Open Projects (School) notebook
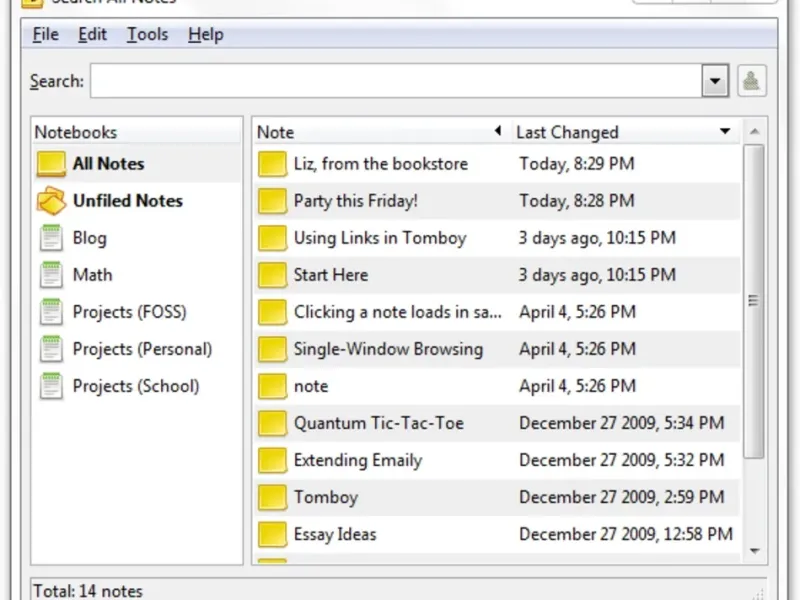Screen dimensions: 800x600 (x=136, y=386)
